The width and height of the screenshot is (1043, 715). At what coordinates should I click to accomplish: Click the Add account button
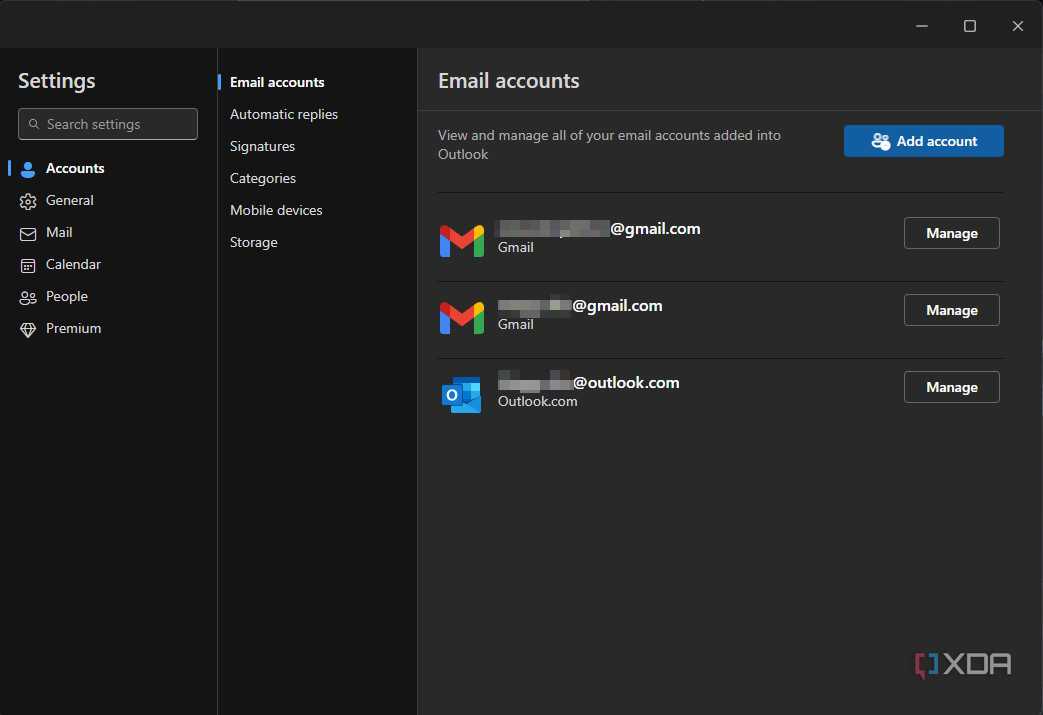click(x=923, y=141)
